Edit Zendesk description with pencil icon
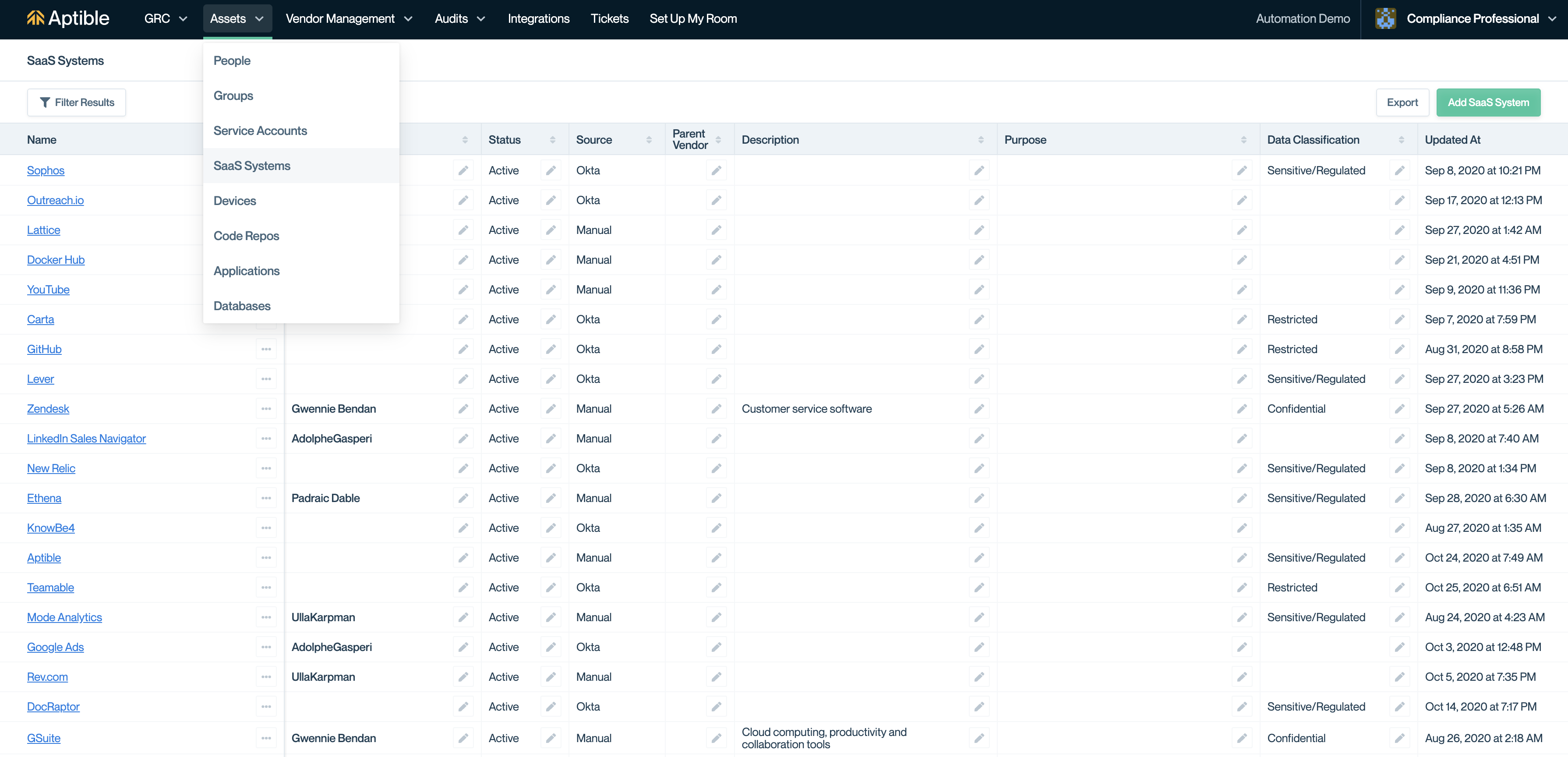 pyautogui.click(x=979, y=409)
